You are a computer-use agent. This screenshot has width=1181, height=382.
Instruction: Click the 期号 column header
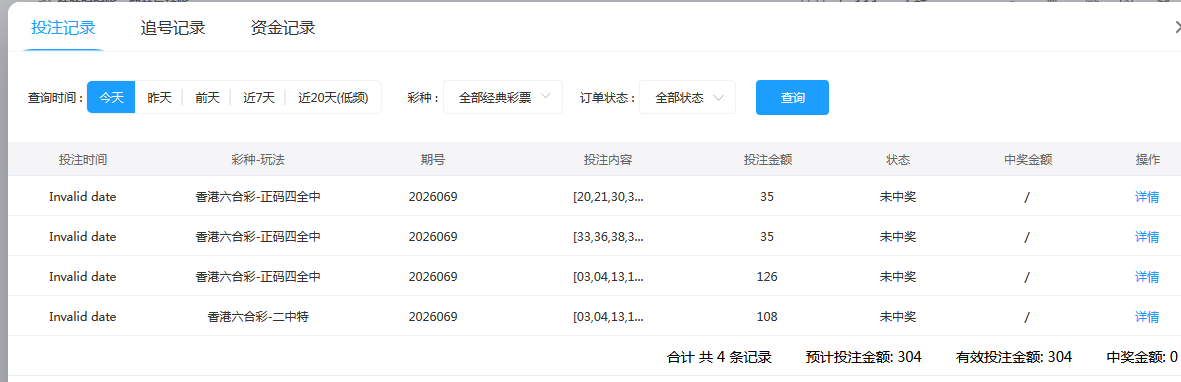[x=433, y=160]
